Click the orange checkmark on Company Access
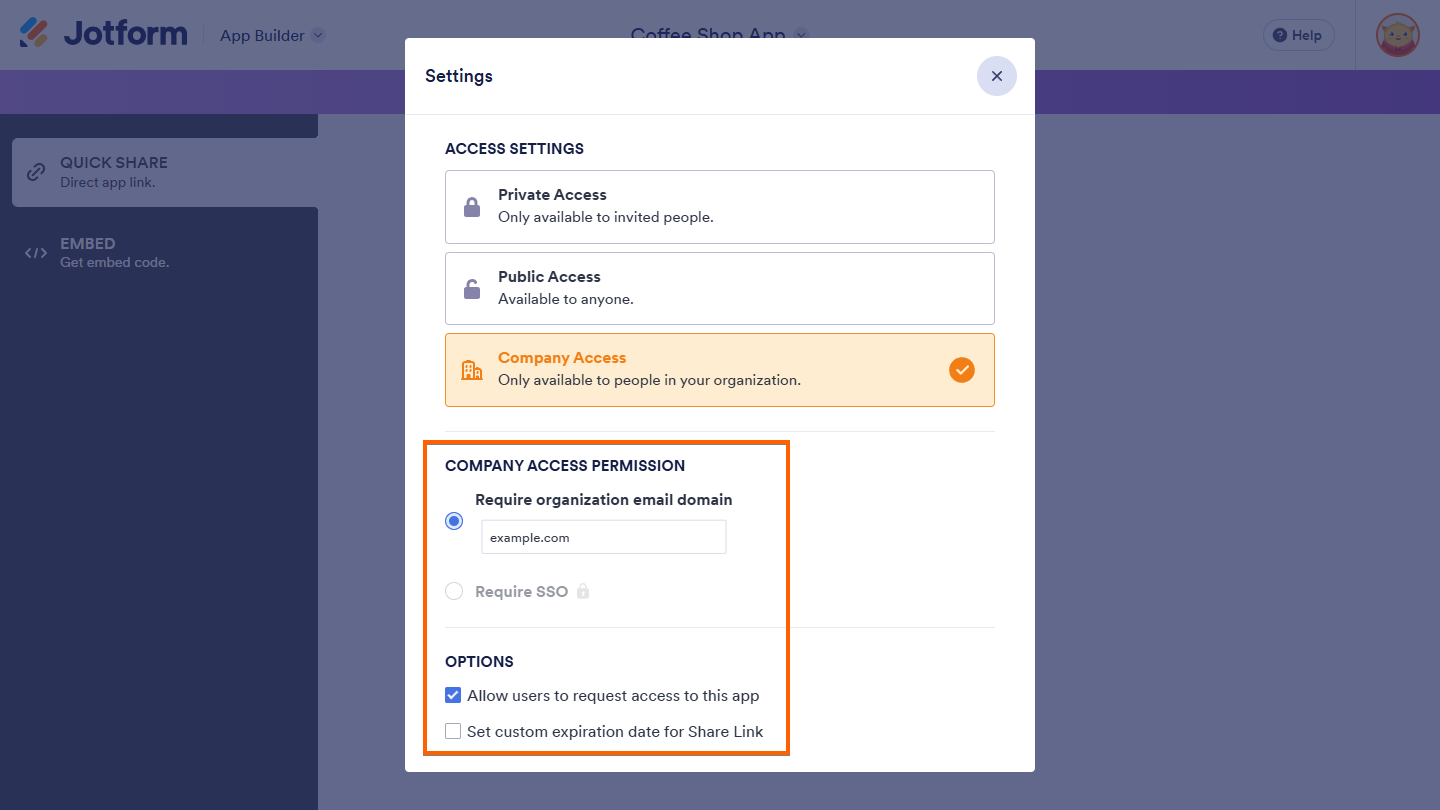Viewport: 1440px width, 810px height. [x=961, y=370]
